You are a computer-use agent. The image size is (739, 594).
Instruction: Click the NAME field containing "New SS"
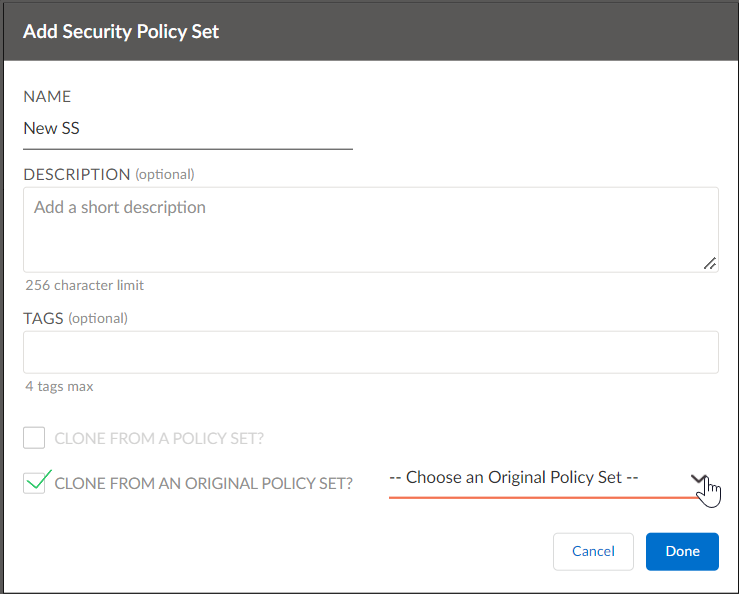188,129
